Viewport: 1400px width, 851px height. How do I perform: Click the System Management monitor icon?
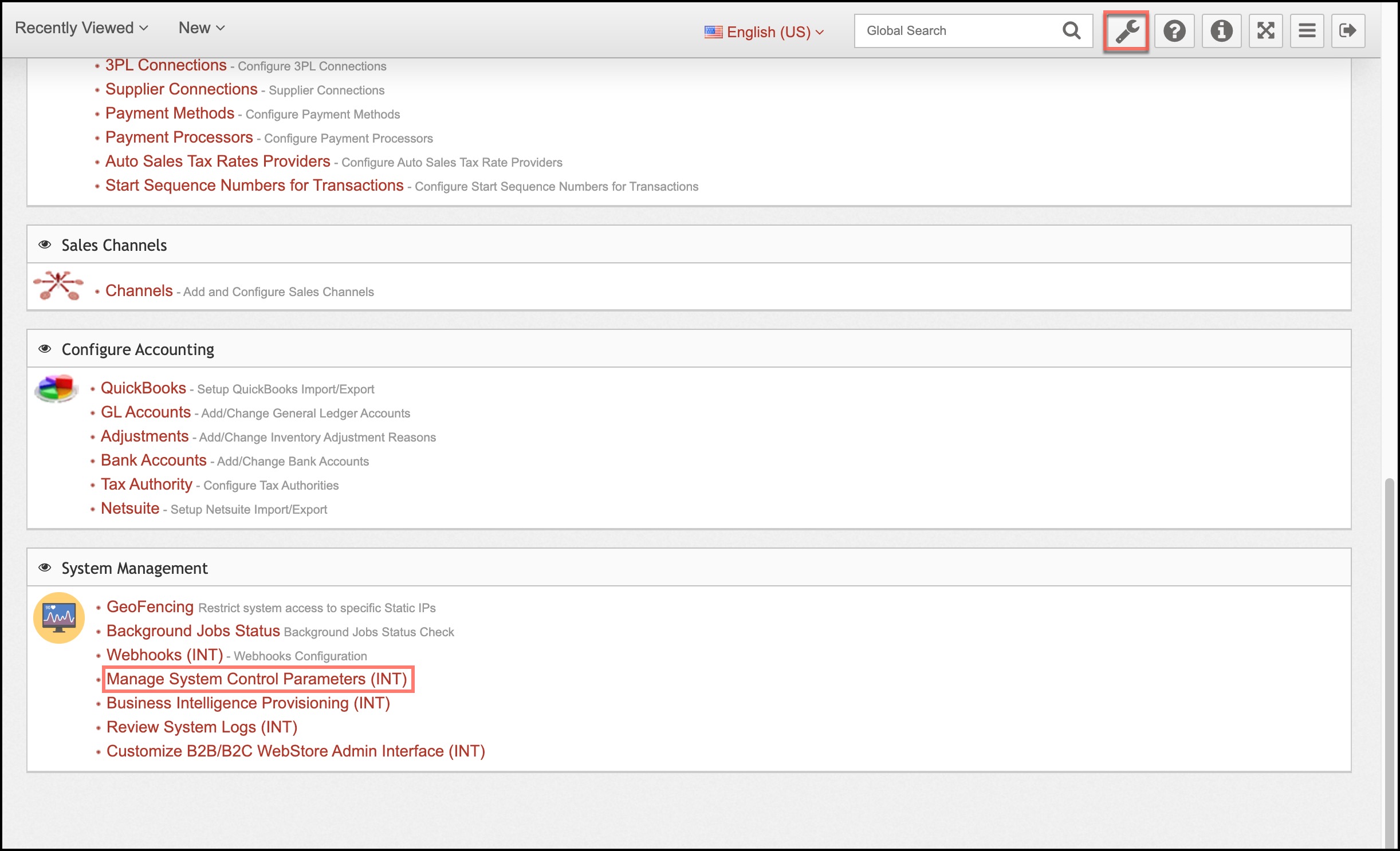click(59, 617)
